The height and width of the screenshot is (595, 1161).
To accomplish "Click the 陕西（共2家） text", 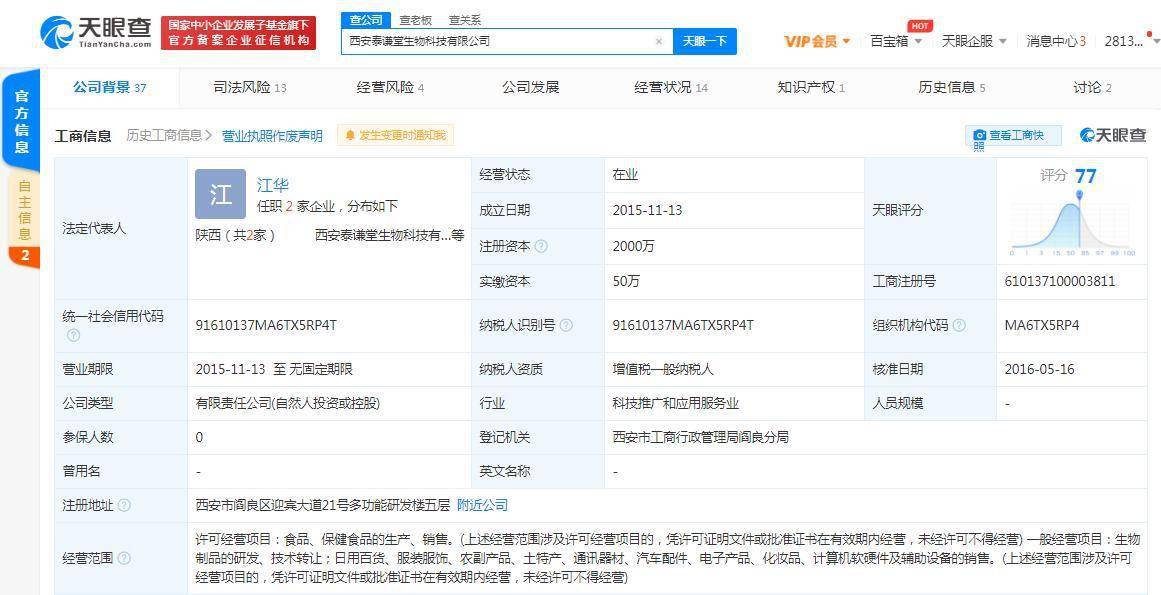I will point(235,235).
